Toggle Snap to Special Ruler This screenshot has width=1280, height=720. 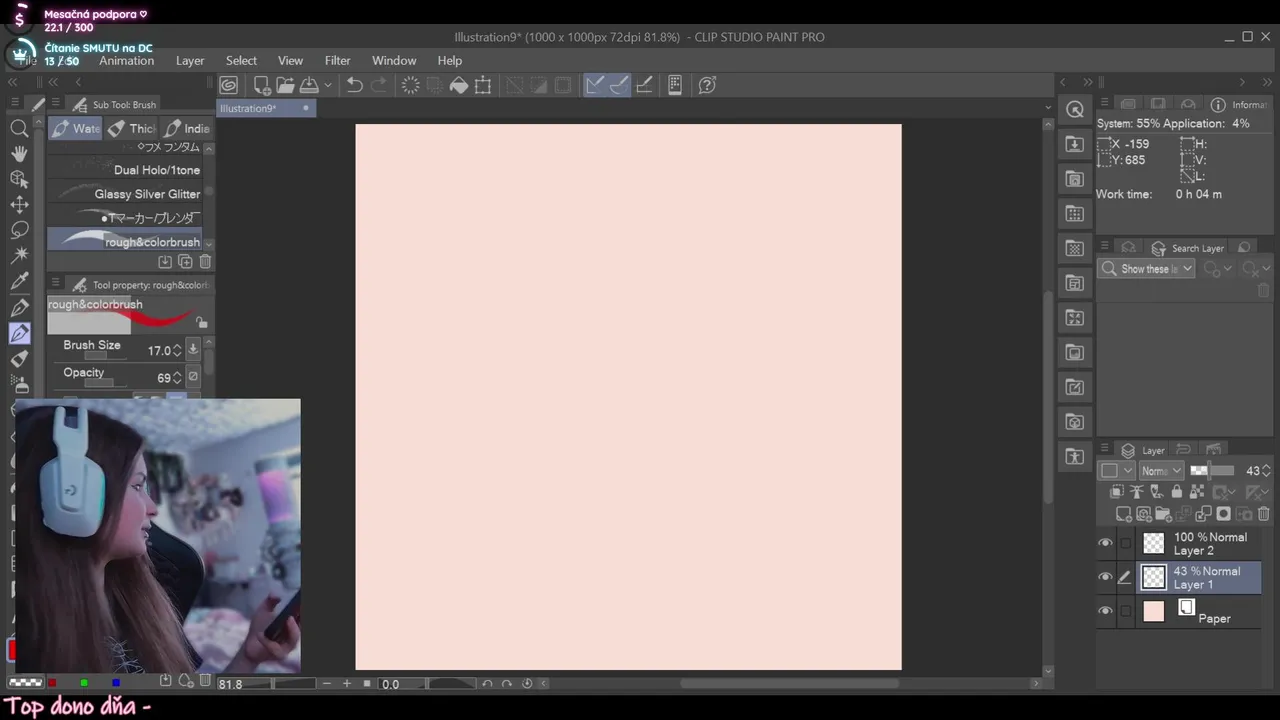619,85
